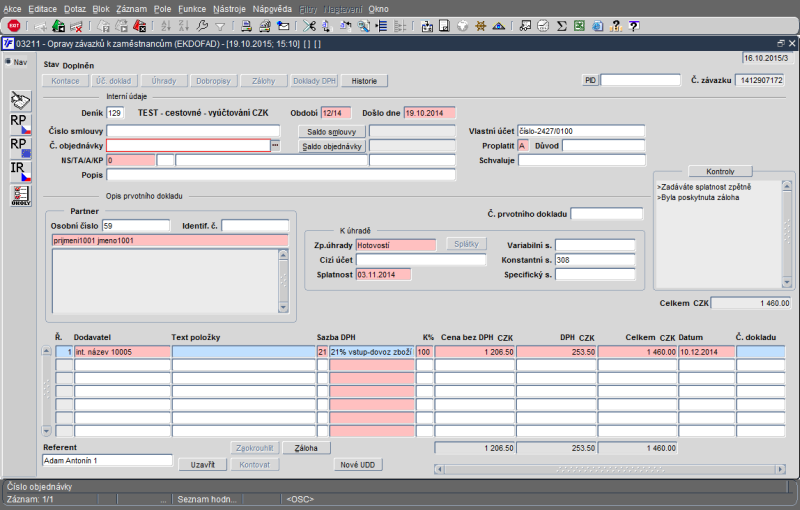This screenshot has height=510, width=800.
Task: Open the Akce menu
Action: tap(12, 9)
